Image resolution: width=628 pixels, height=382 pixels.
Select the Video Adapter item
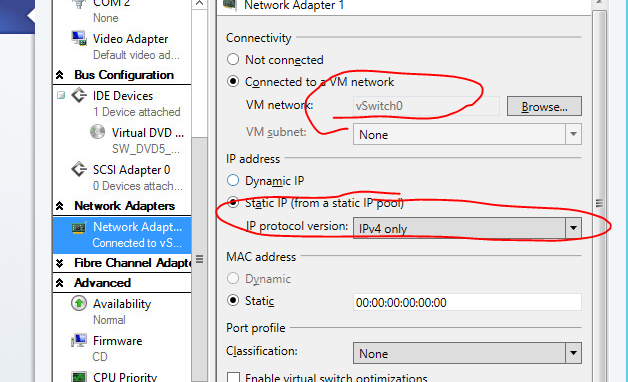(x=122, y=46)
